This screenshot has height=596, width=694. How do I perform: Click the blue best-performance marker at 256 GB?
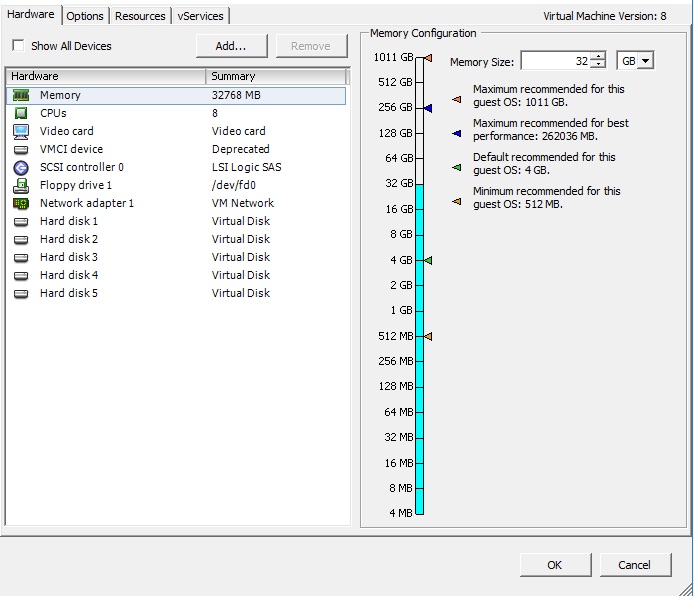[428, 108]
